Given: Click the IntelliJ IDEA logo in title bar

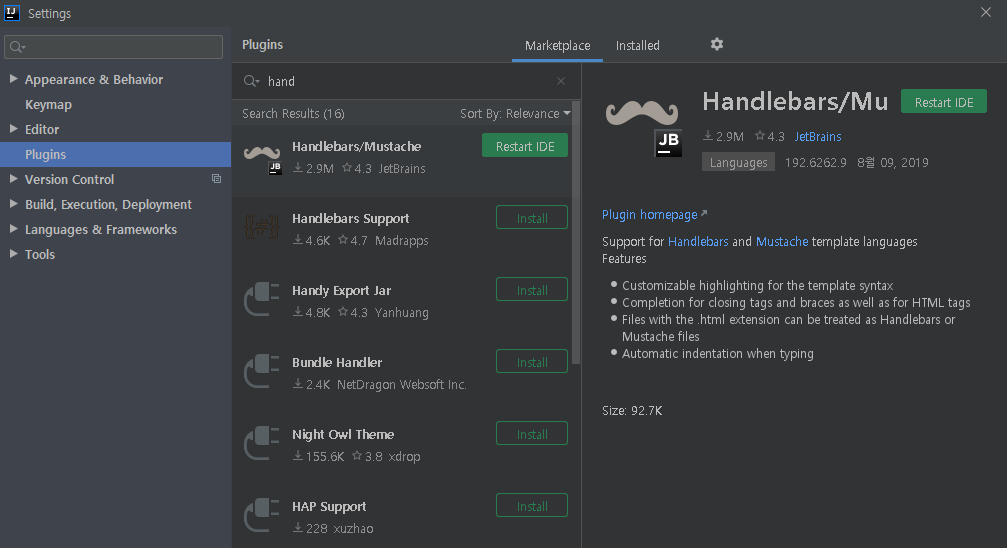Looking at the screenshot, I should pyautogui.click(x=12, y=13).
